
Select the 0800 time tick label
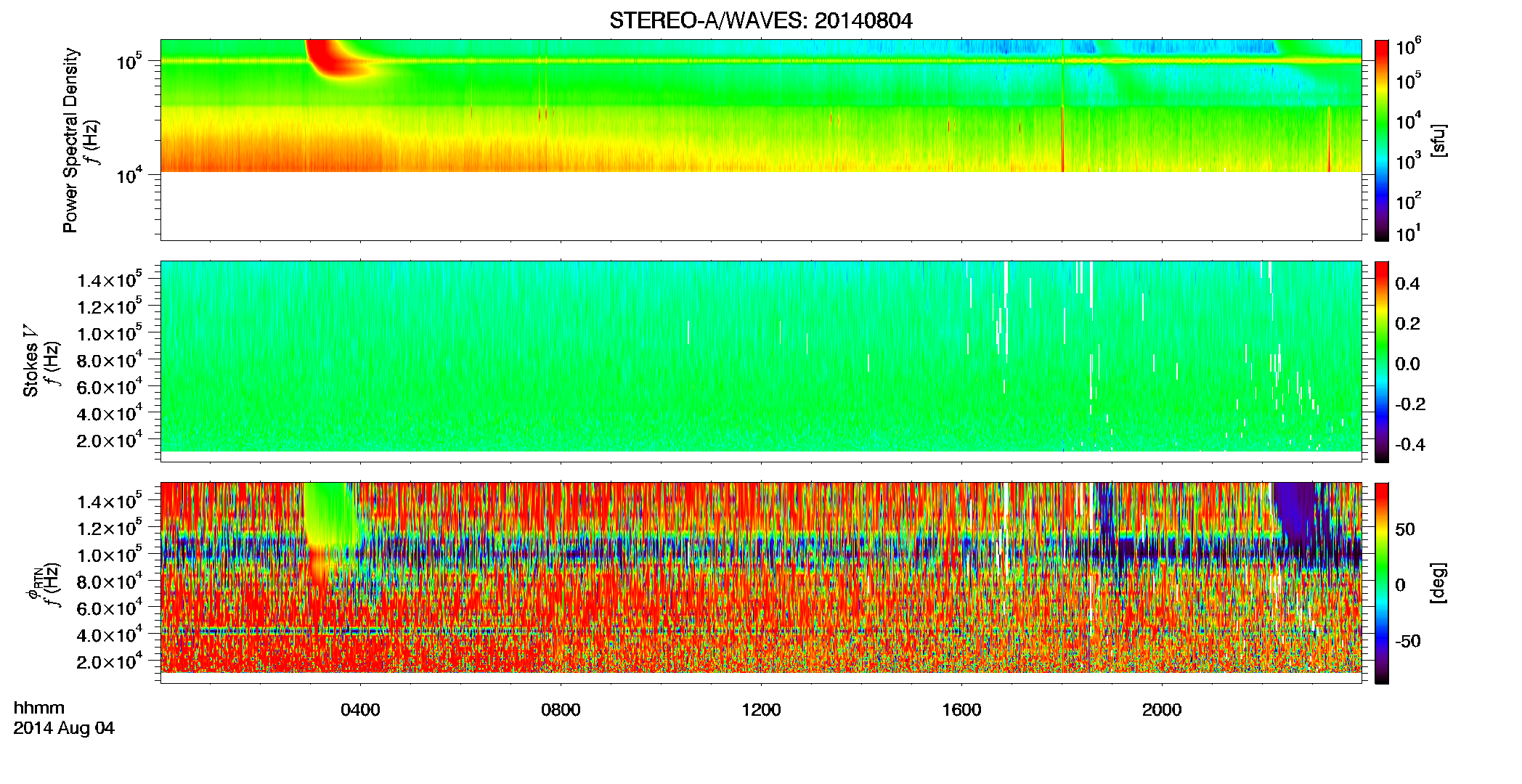pyautogui.click(x=561, y=709)
